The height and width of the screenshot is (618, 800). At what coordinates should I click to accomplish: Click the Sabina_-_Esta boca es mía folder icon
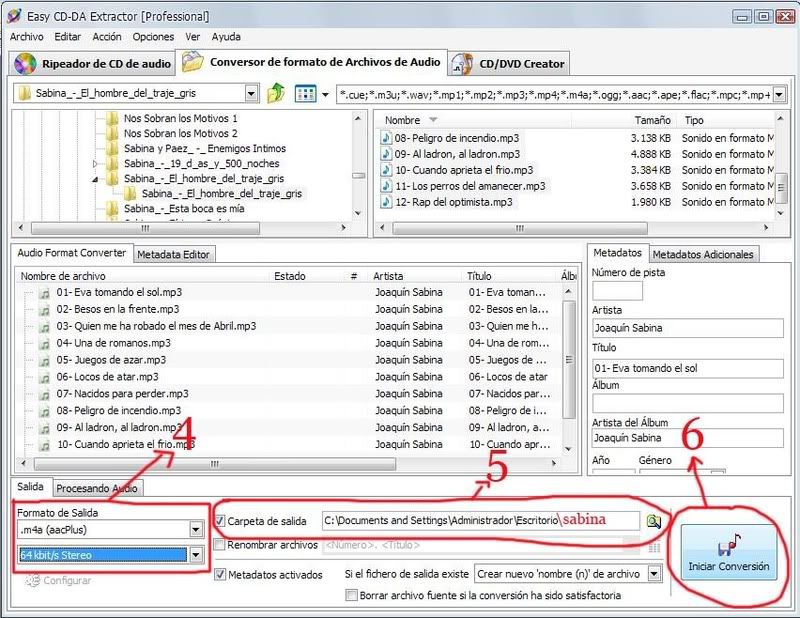[x=112, y=209]
